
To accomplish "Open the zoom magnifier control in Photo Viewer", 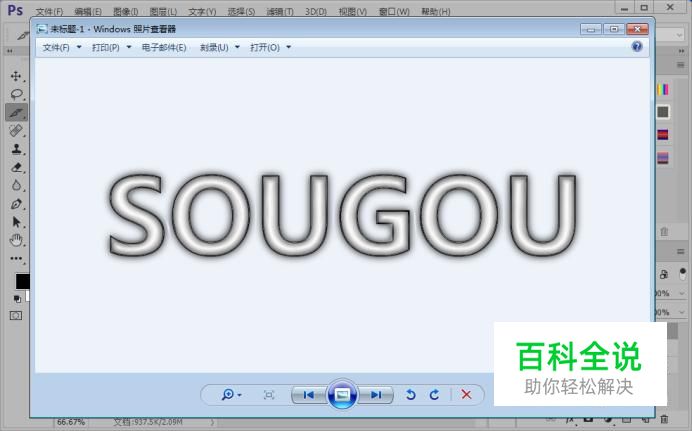I will point(231,394).
